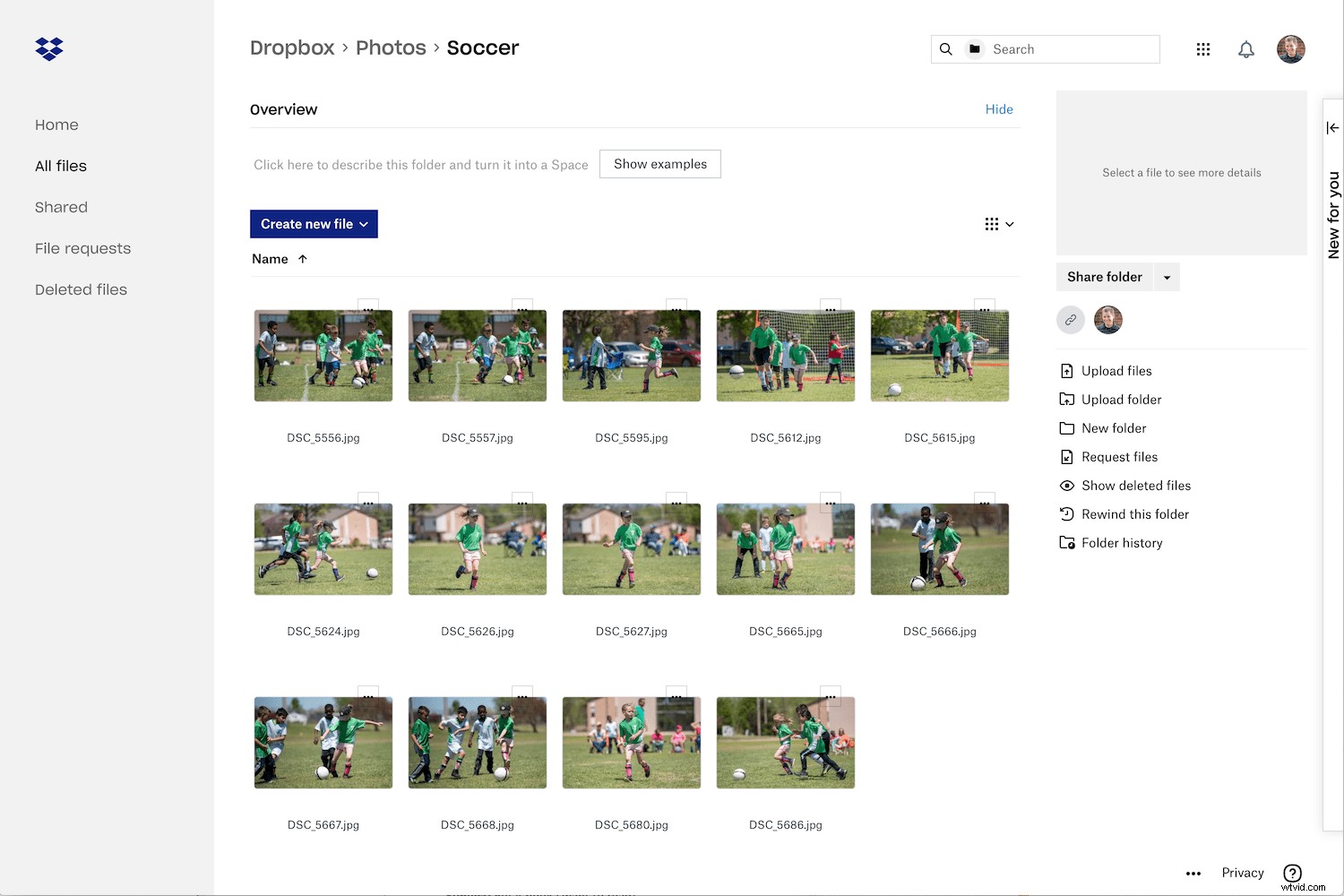Open the search in folder icon
The image size is (1344, 896).
coord(974,49)
